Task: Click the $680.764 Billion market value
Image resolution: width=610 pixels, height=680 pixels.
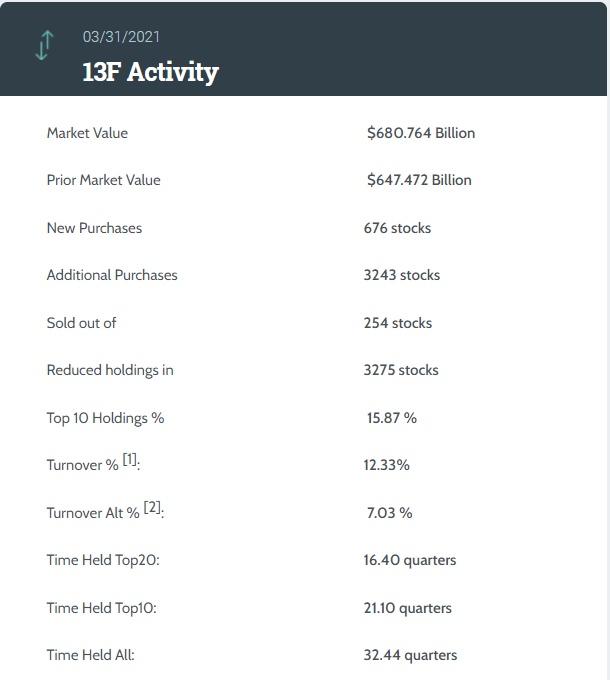Action: coord(421,133)
